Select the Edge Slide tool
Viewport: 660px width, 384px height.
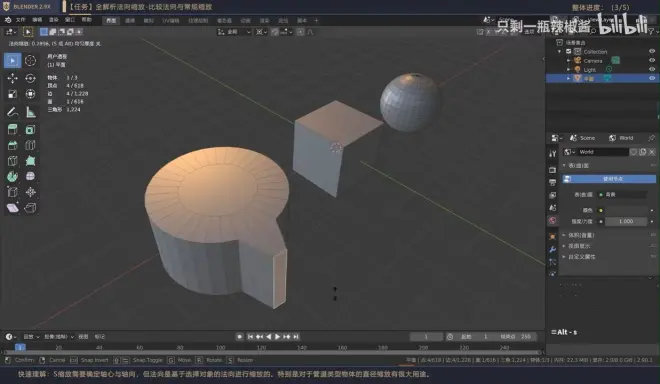click(13, 192)
